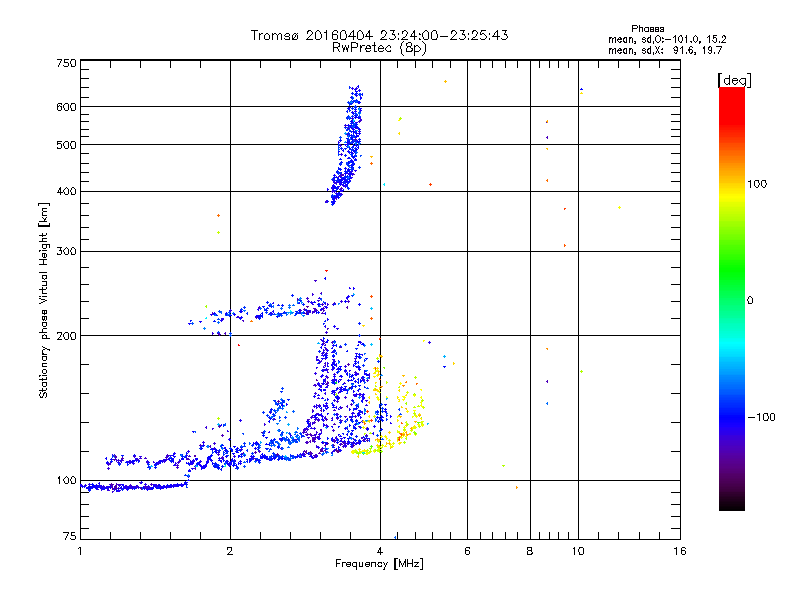The height and width of the screenshot is (600, 800).
Task: Click the x-axis tick label '4'
Action: pyautogui.click(x=380, y=551)
